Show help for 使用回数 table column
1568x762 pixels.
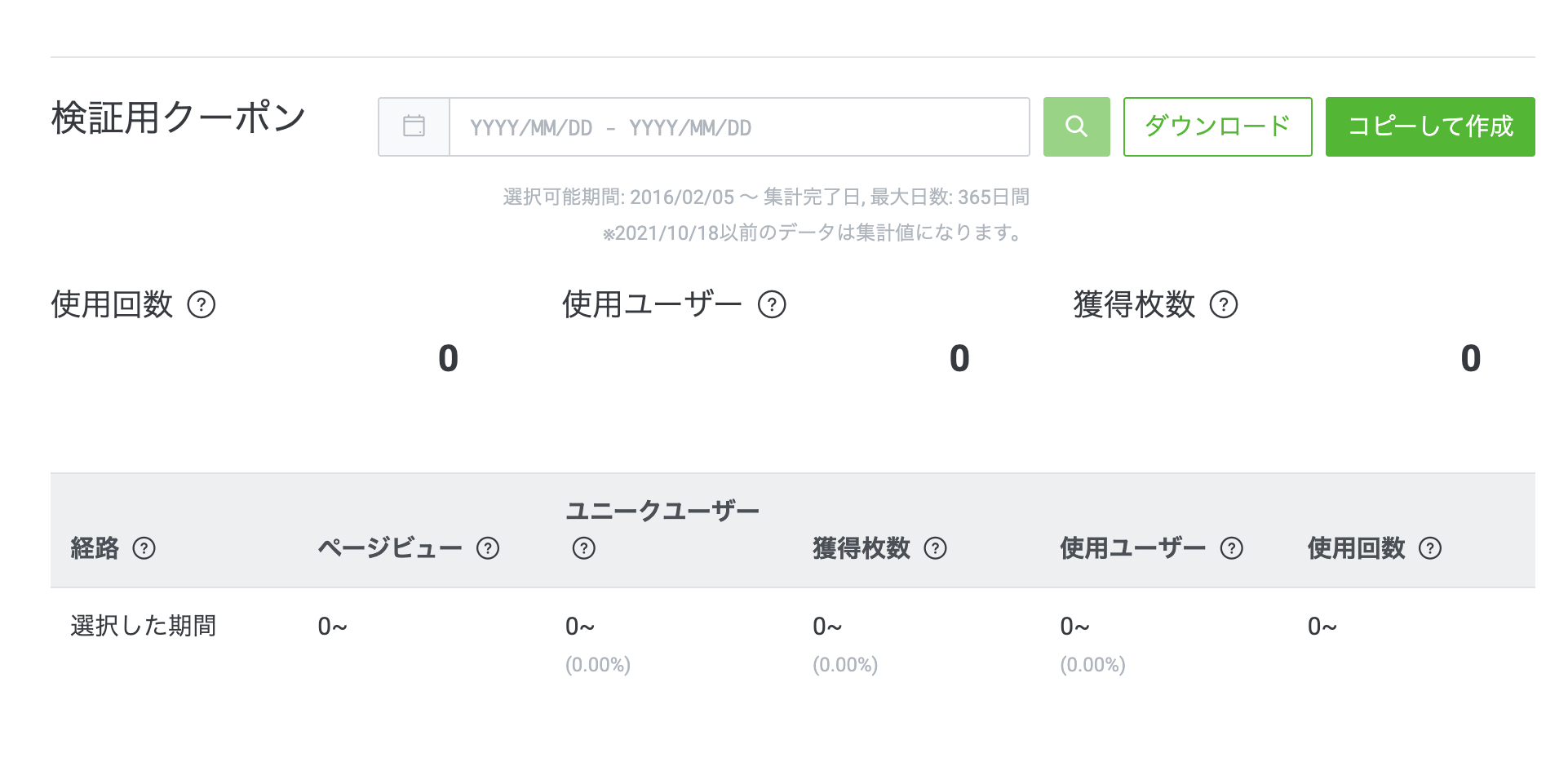pos(1430,548)
